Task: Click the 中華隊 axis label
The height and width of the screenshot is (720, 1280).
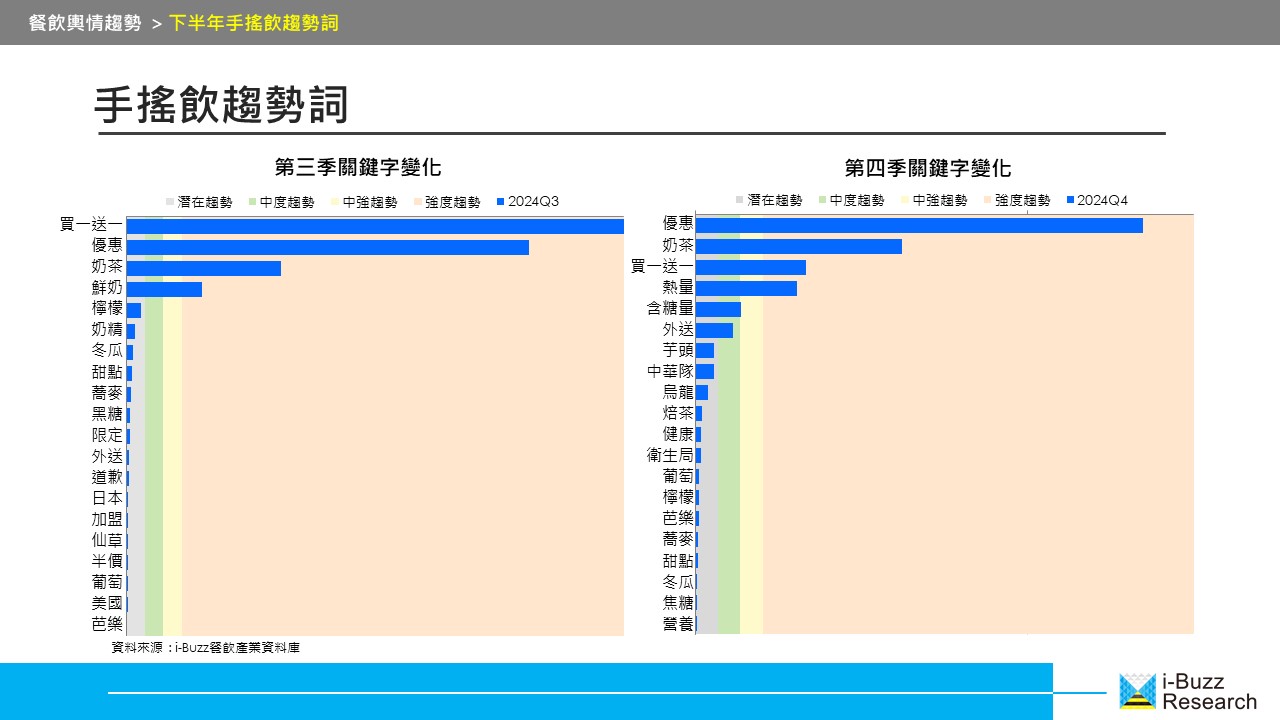Action: tap(669, 371)
